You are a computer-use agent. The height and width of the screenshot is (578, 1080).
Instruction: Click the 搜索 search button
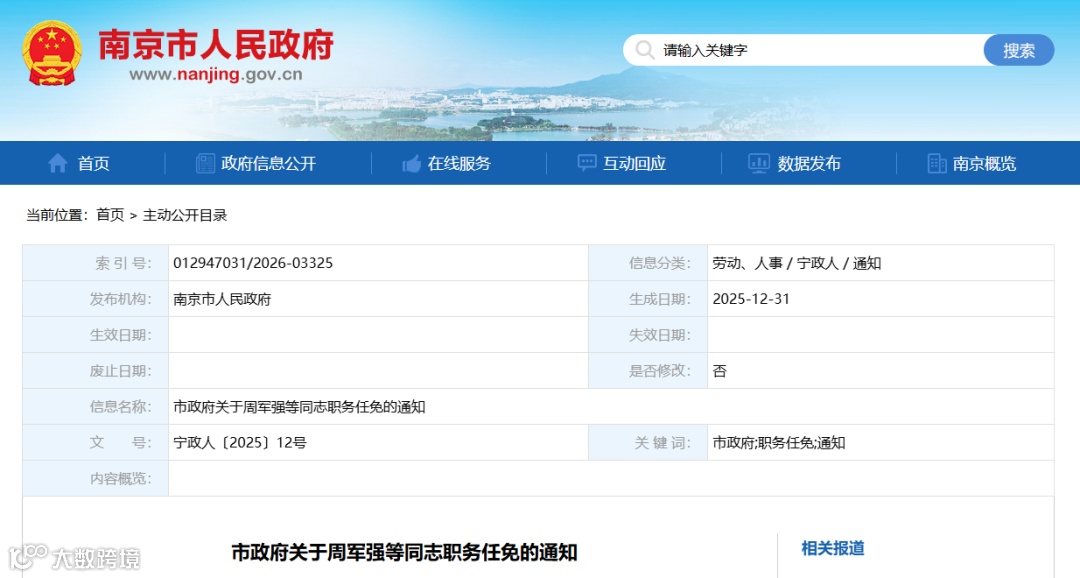tap(1019, 49)
